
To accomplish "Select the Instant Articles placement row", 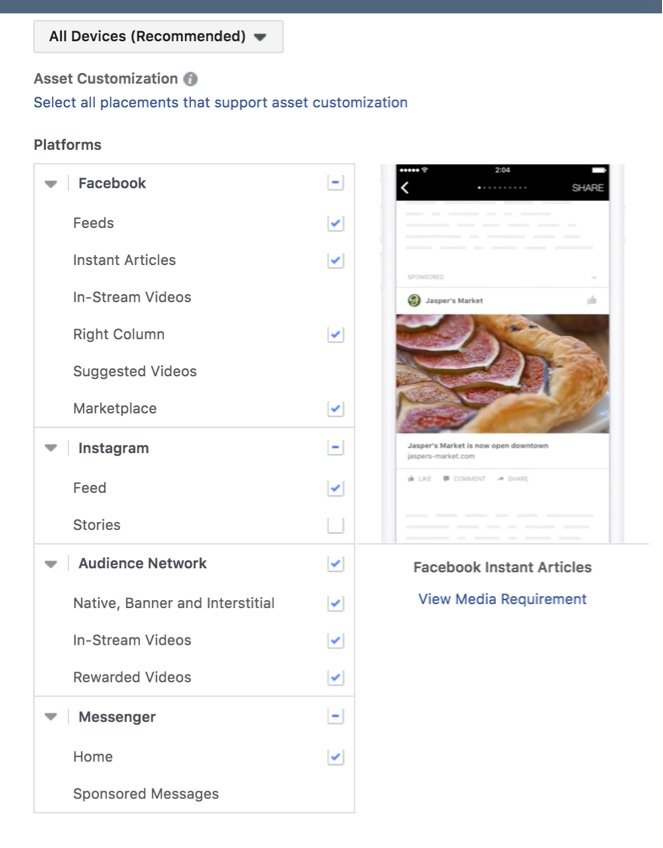I will (124, 260).
